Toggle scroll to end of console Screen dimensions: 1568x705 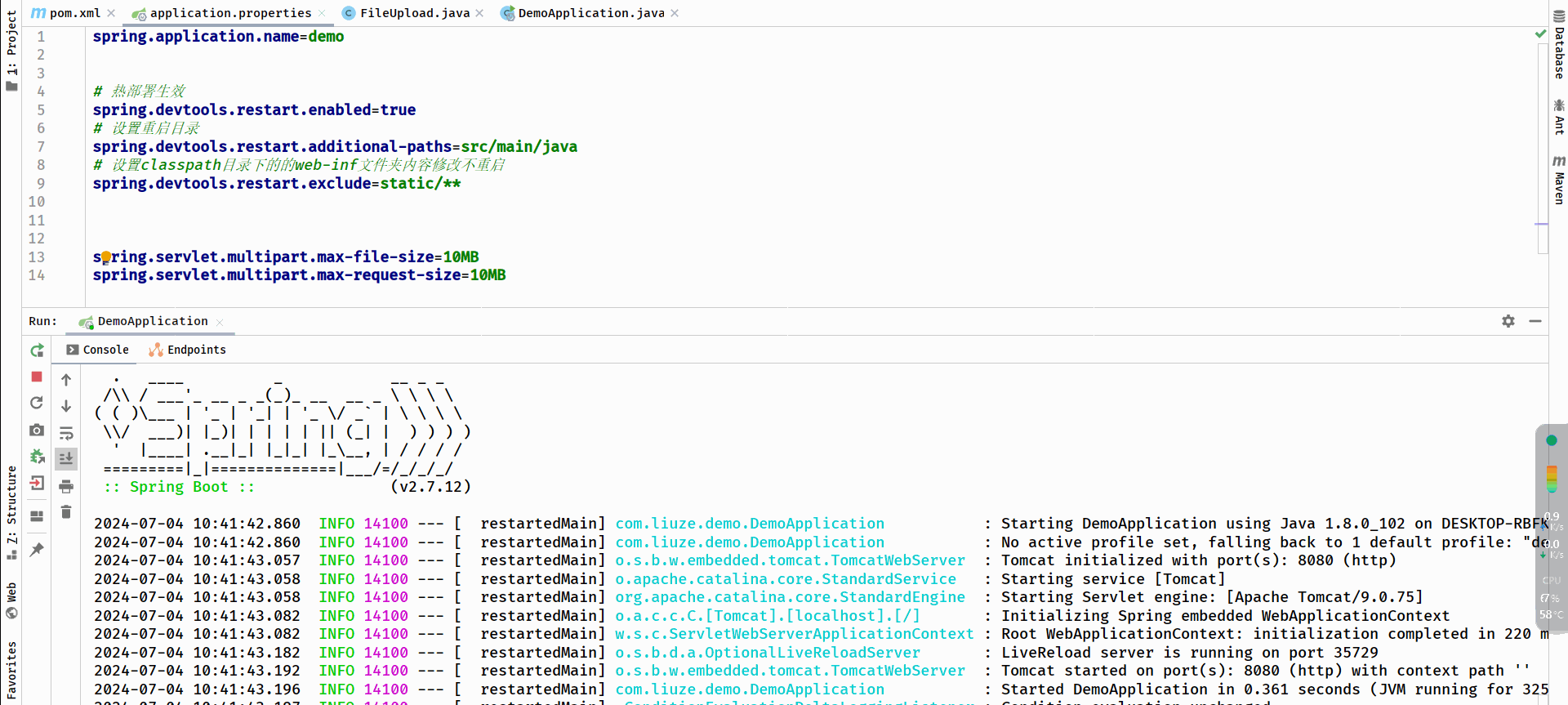tap(66, 459)
